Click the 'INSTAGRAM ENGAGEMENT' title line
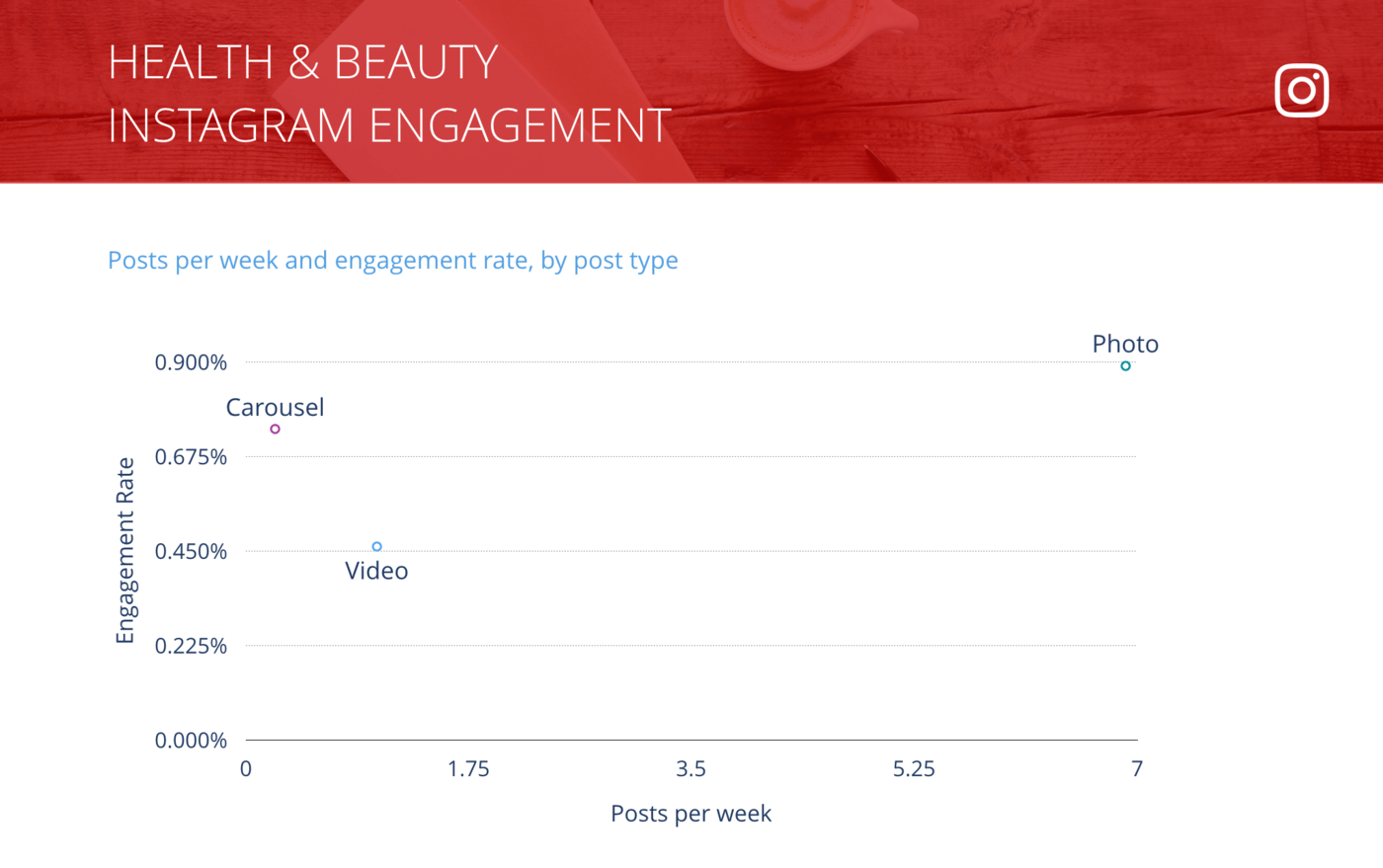1383x868 pixels. [389, 125]
